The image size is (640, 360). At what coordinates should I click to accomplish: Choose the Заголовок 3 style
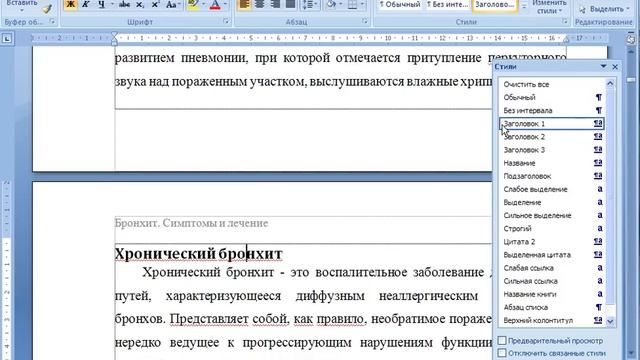551,150
